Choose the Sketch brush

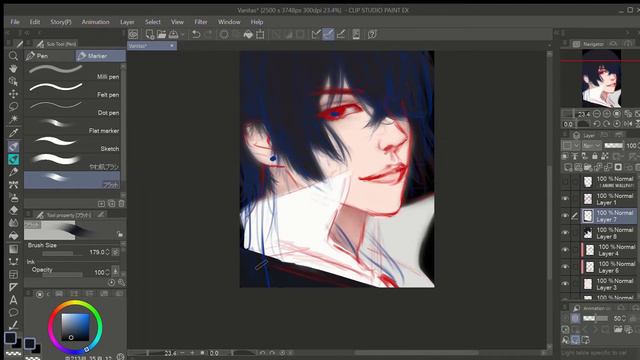click(x=72, y=143)
